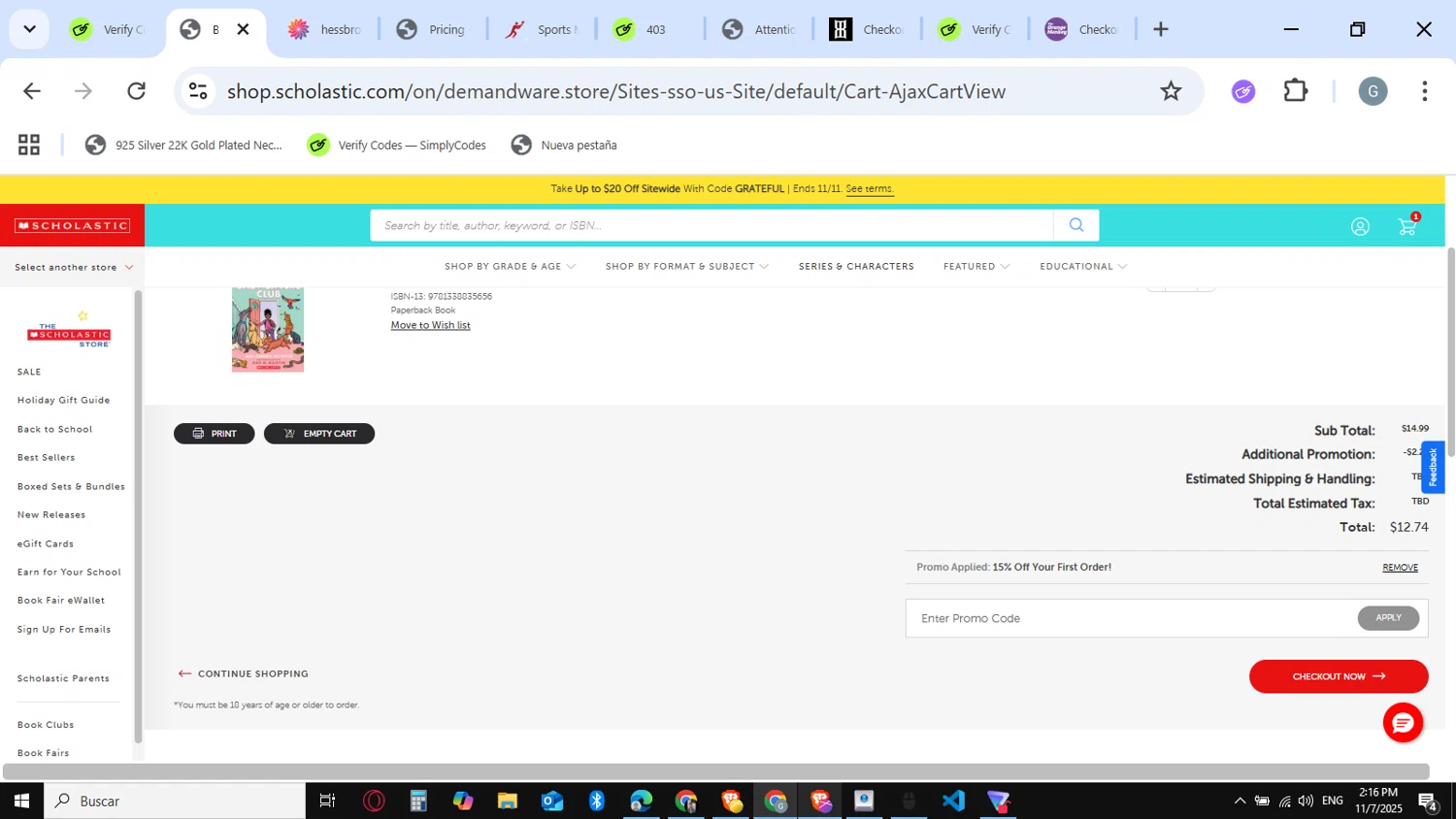Screen dimensions: 1456x819
Task: Click the Scholastic logo in header
Action: 72,225
